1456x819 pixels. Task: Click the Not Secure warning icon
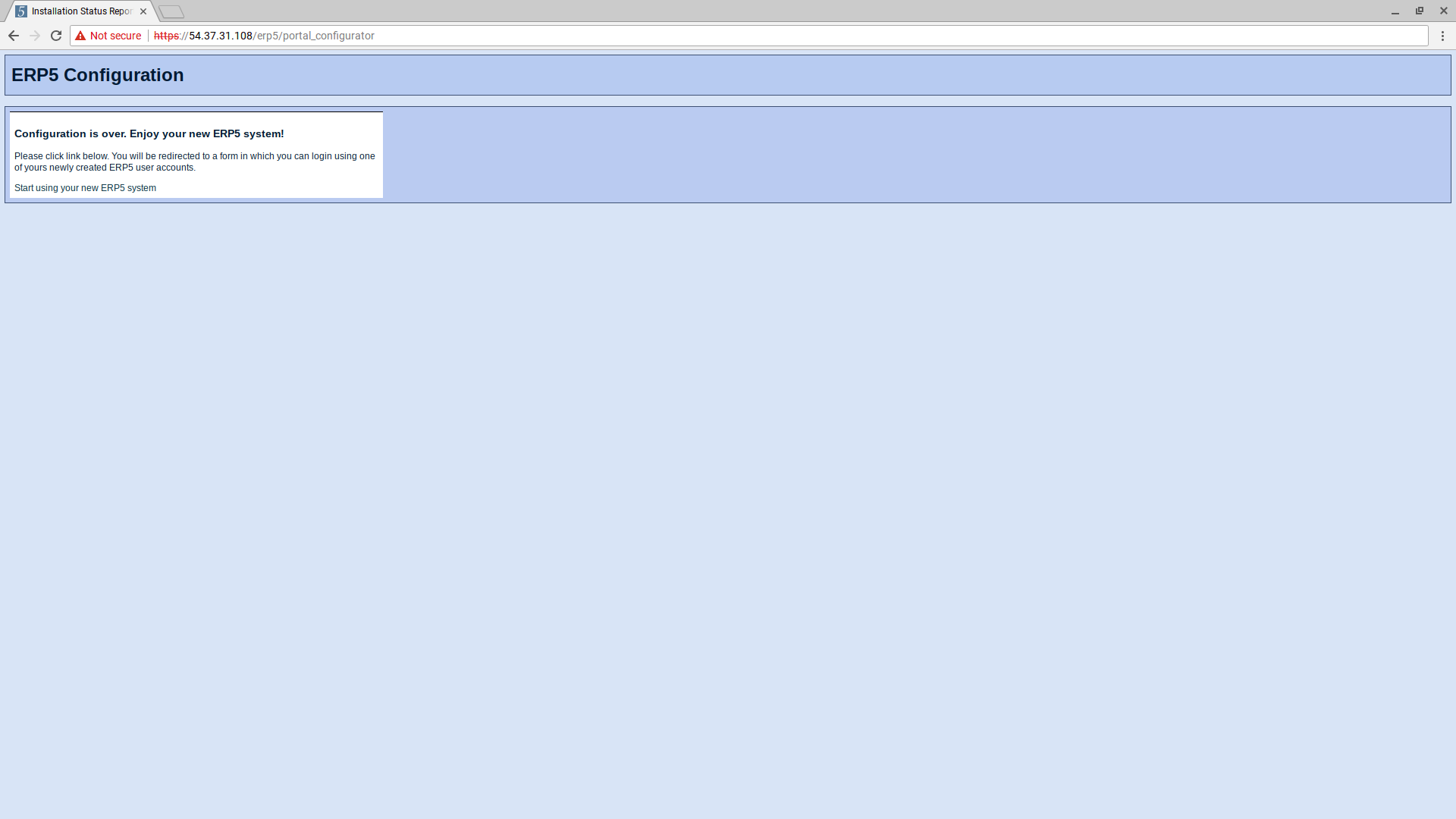click(80, 35)
